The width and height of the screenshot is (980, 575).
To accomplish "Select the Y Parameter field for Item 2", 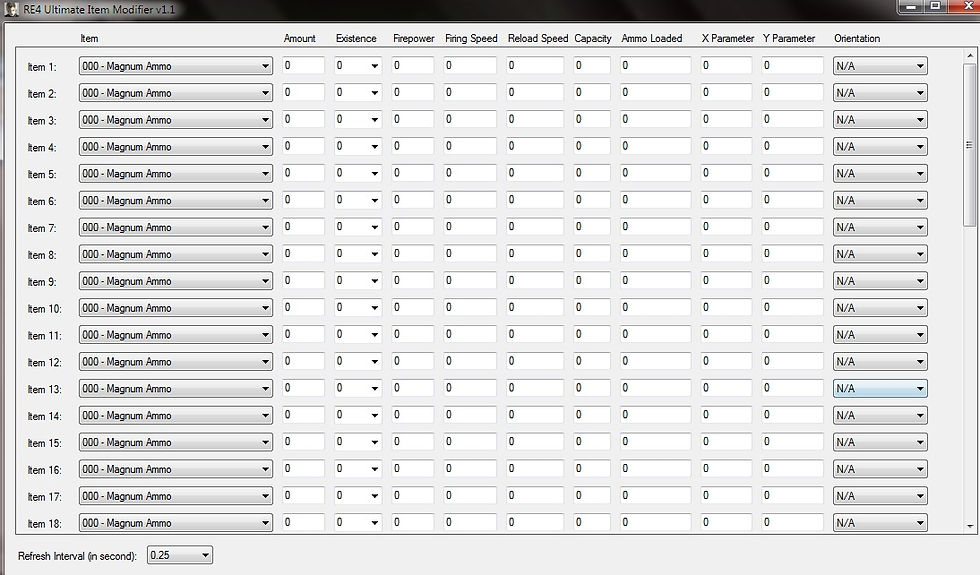I will pos(792,92).
